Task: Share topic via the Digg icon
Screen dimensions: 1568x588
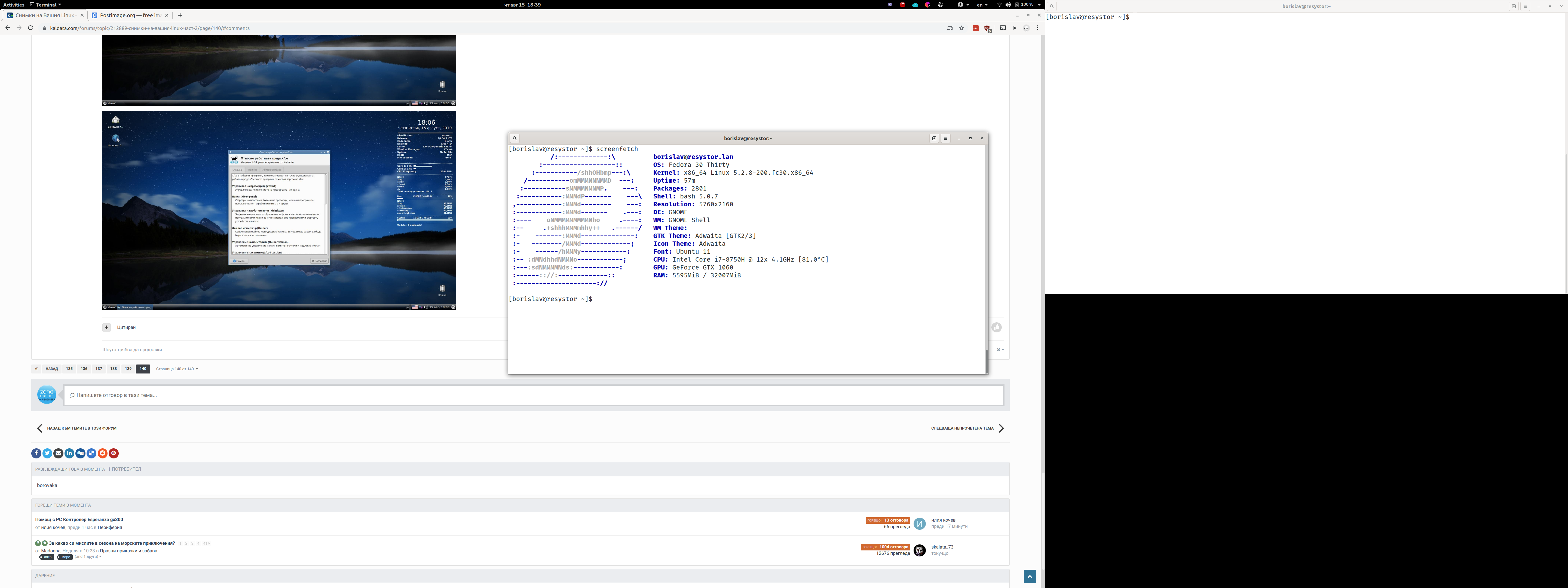Action: tap(80, 453)
